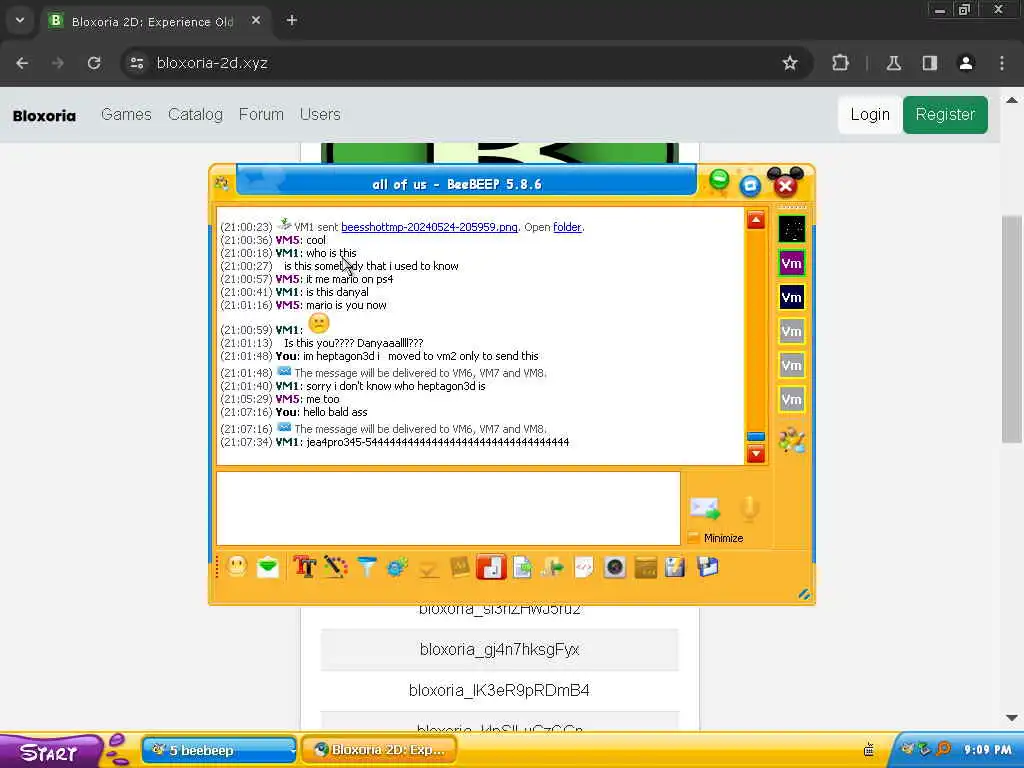Open Chrome Labs flask icon
The width and height of the screenshot is (1024, 768).
tap(894, 63)
